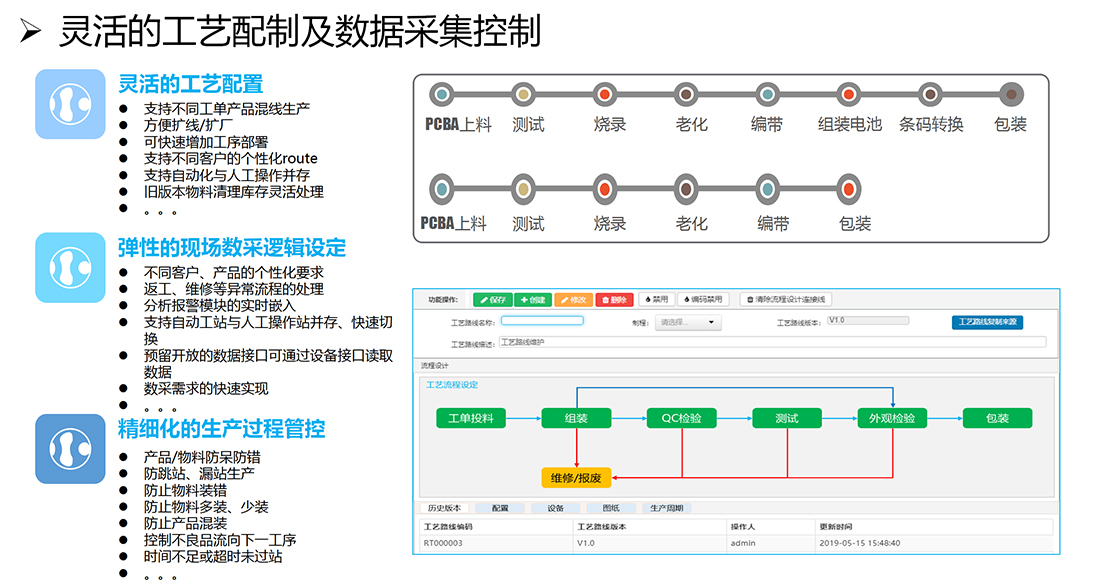The height and width of the screenshot is (588, 1116).
Task: Click the 控制不良品流向下一工序 bullet
Action: click(x=220, y=540)
